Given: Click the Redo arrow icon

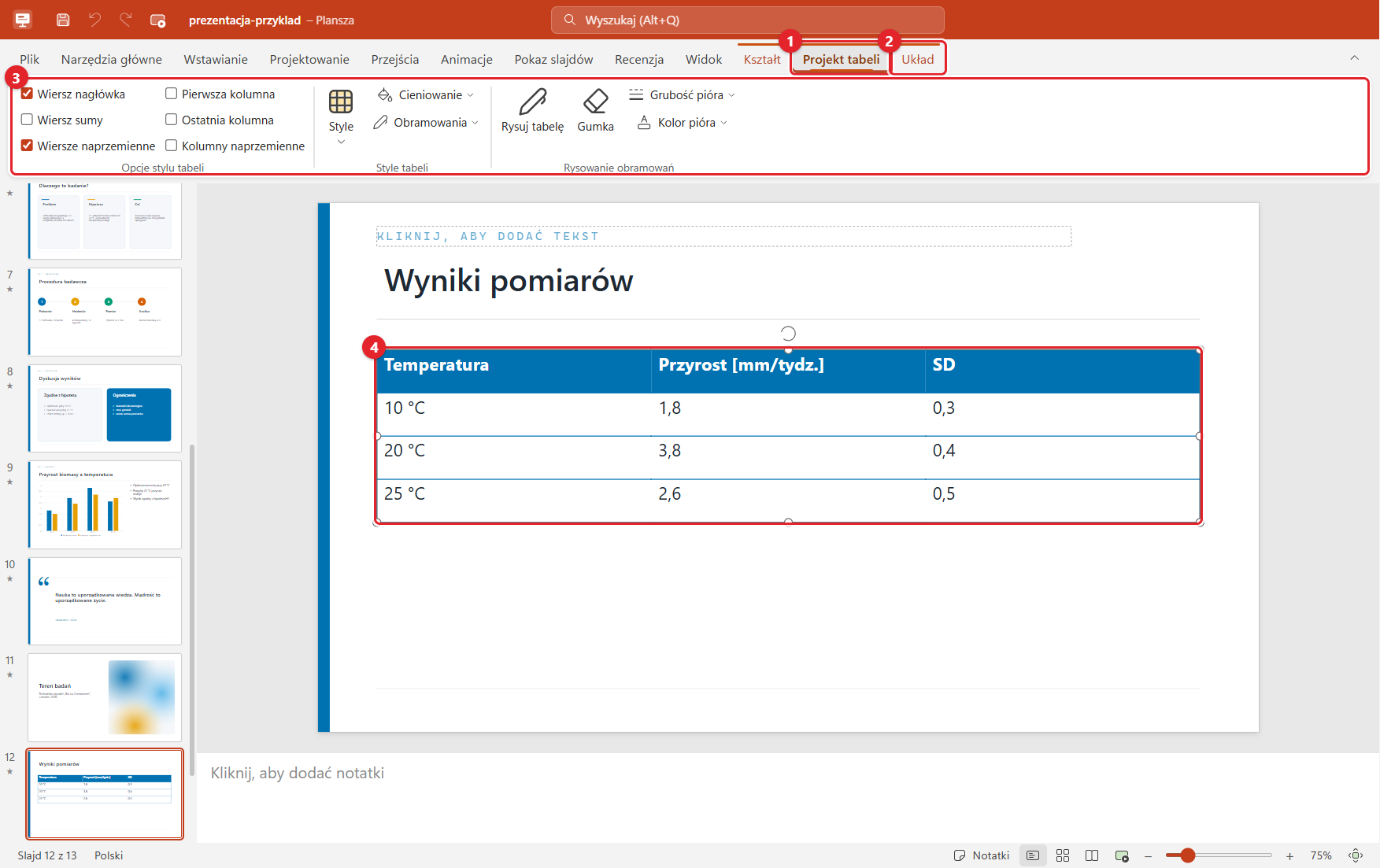Looking at the screenshot, I should 125,20.
